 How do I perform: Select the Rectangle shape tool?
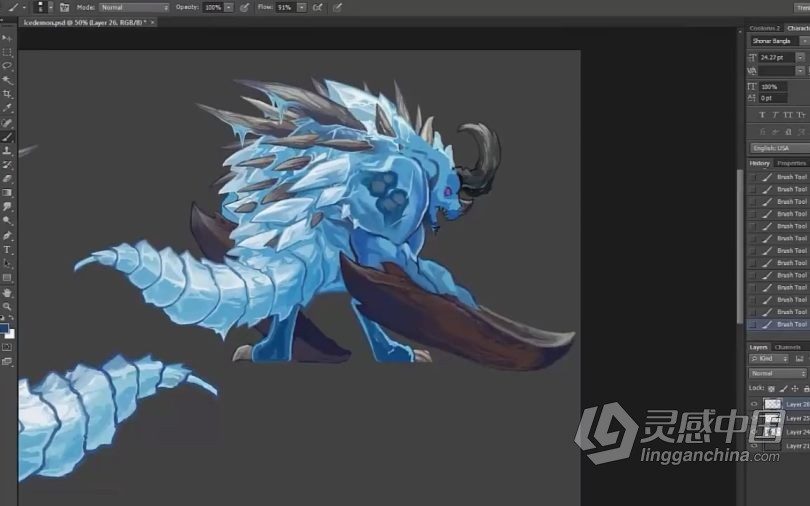pyautogui.click(x=7, y=278)
